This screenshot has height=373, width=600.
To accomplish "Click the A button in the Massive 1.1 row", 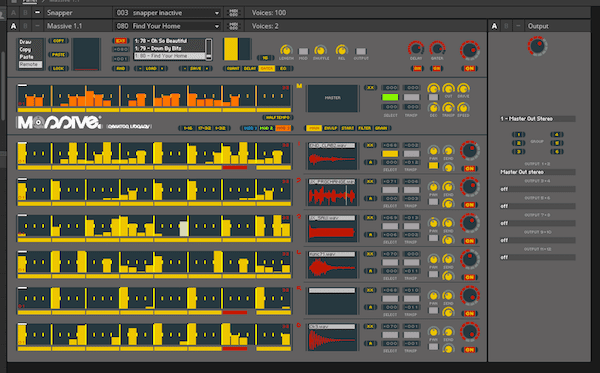I will [14, 26].
